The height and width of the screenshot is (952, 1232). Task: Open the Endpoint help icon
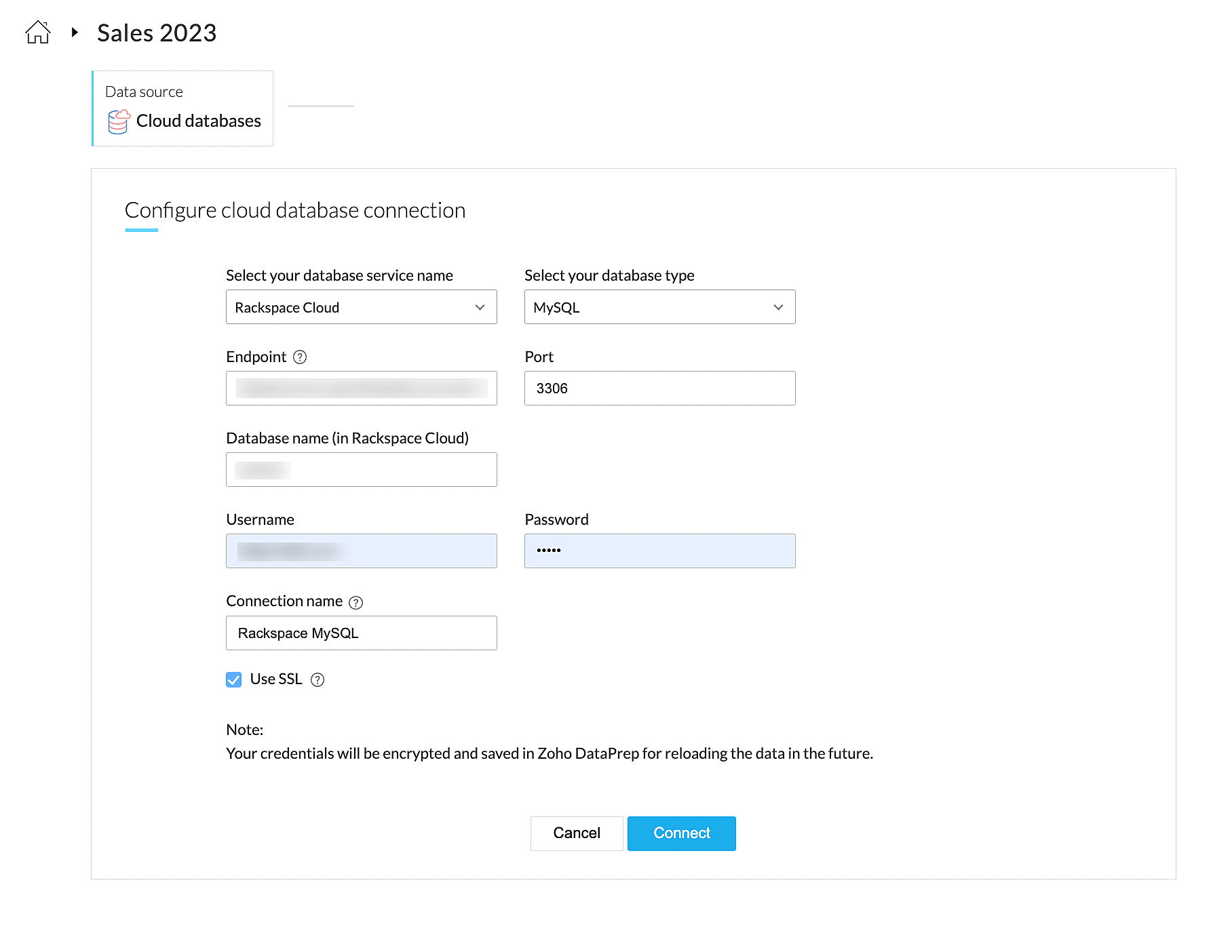coord(300,357)
